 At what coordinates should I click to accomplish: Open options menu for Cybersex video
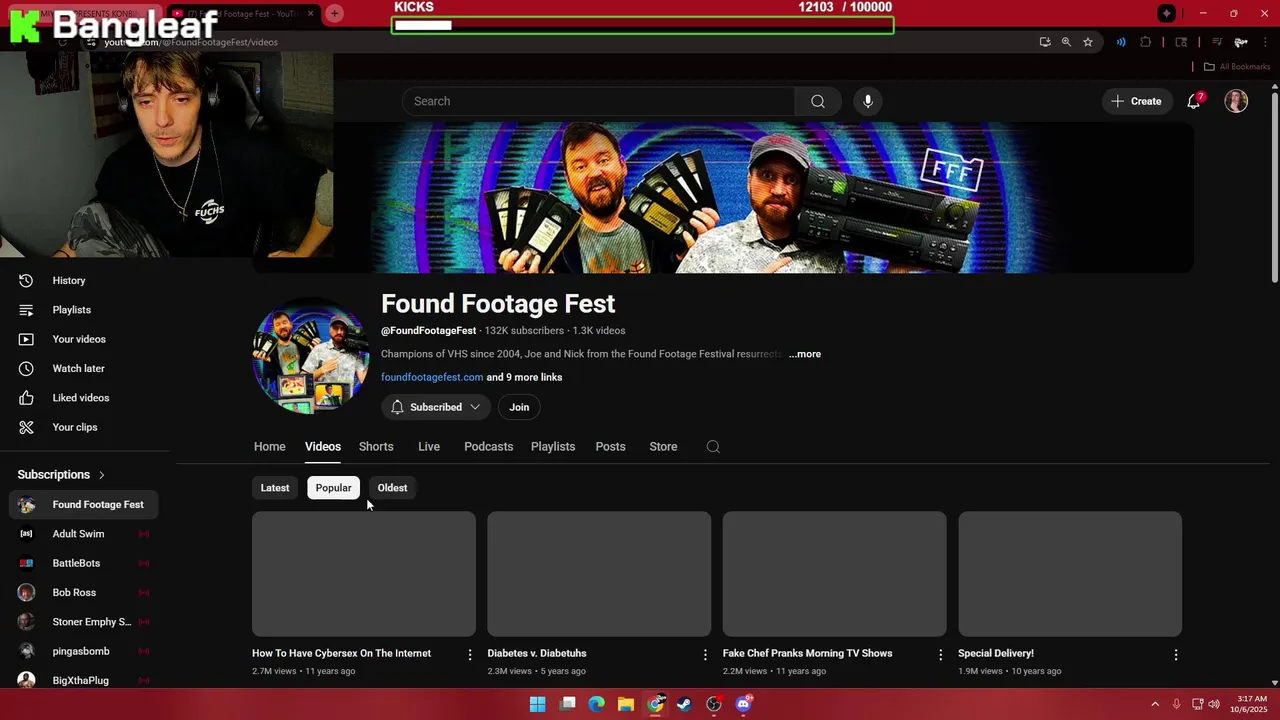click(x=470, y=655)
